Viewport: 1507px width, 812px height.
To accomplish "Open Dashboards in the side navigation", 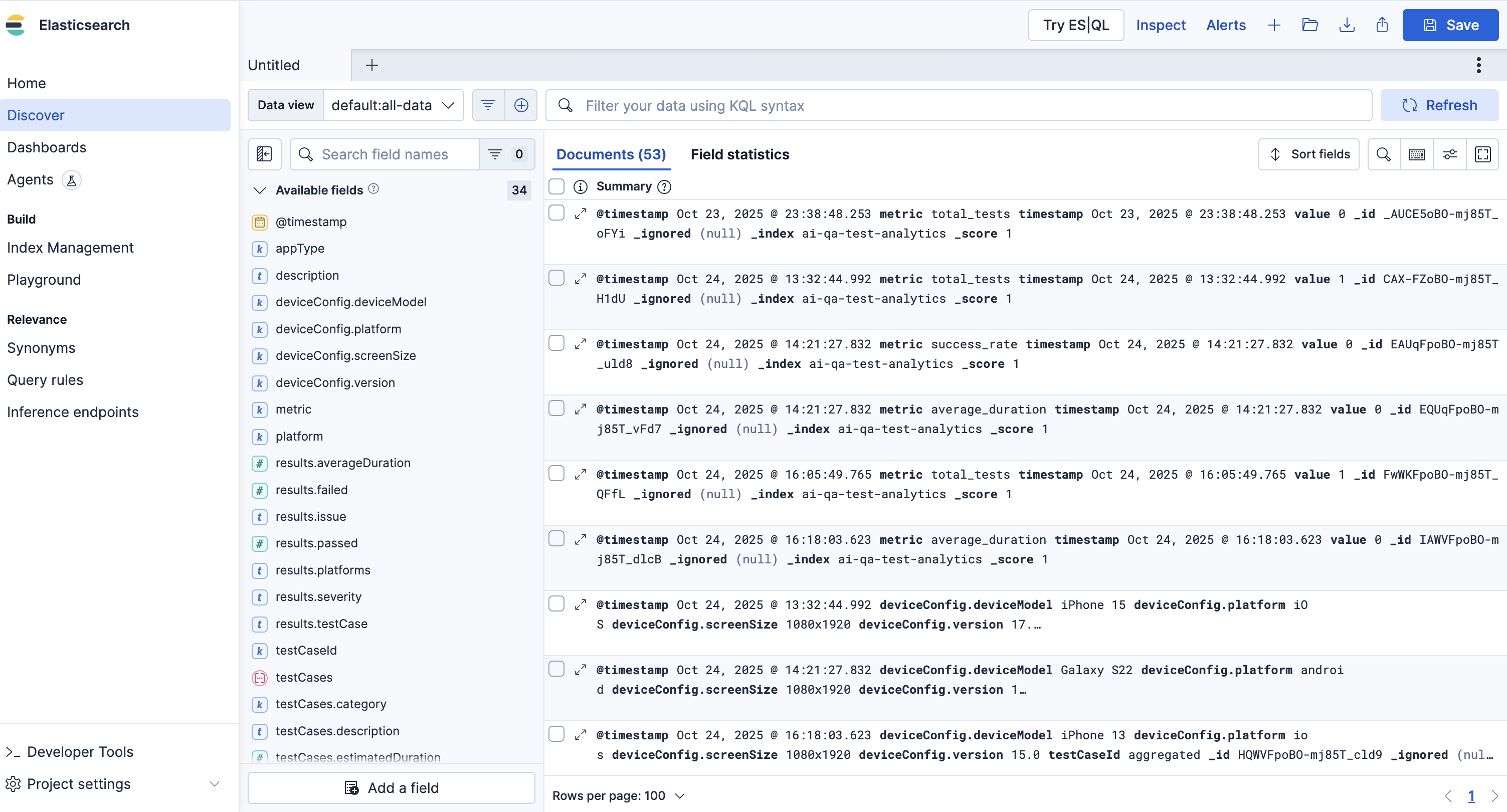I will 47,147.
